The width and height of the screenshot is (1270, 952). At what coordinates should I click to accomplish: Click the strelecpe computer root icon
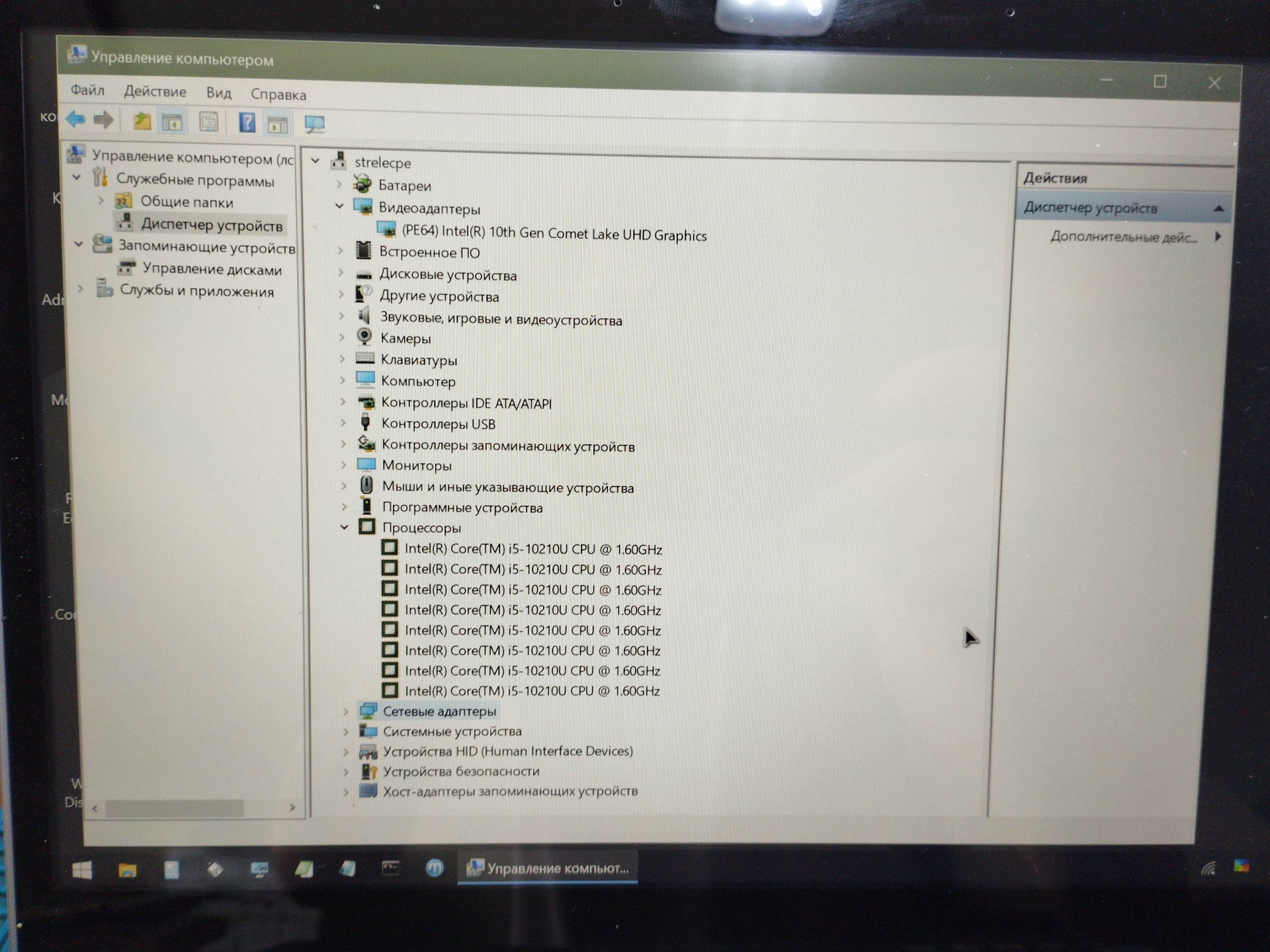click(339, 161)
